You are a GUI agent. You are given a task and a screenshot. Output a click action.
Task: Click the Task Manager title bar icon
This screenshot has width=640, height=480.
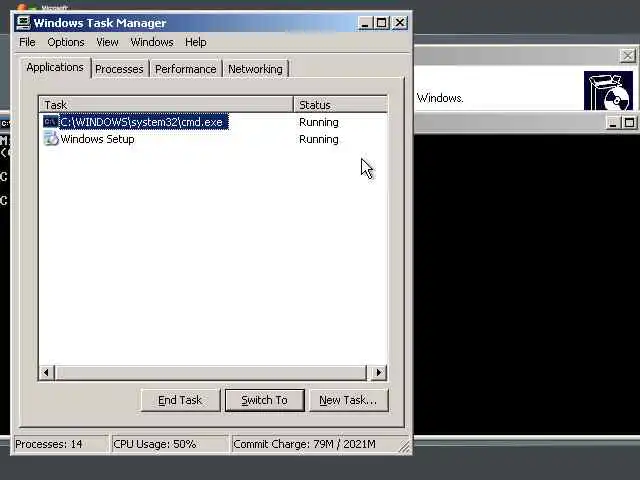click(23, 22)
